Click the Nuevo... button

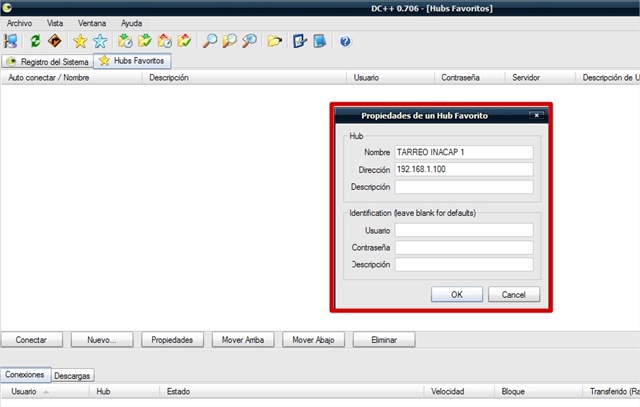pos(102,340)
